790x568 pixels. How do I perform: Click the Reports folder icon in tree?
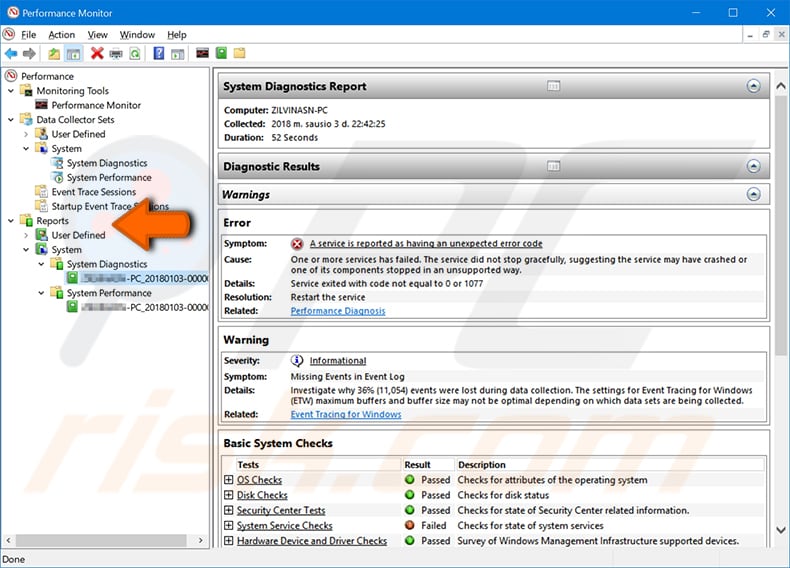click(x=26, y=221)
